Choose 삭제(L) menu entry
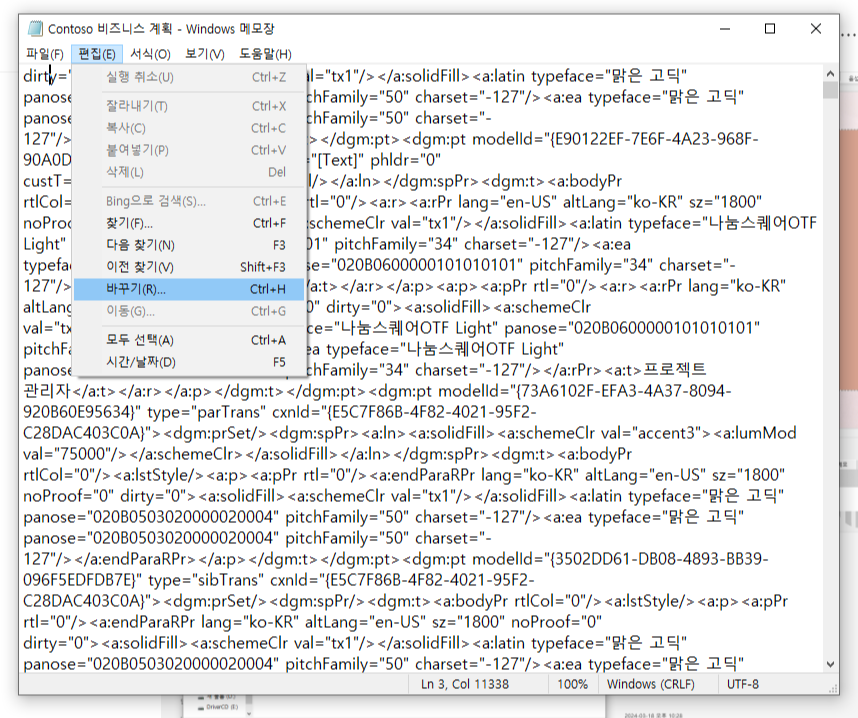 tap(189, 172)
